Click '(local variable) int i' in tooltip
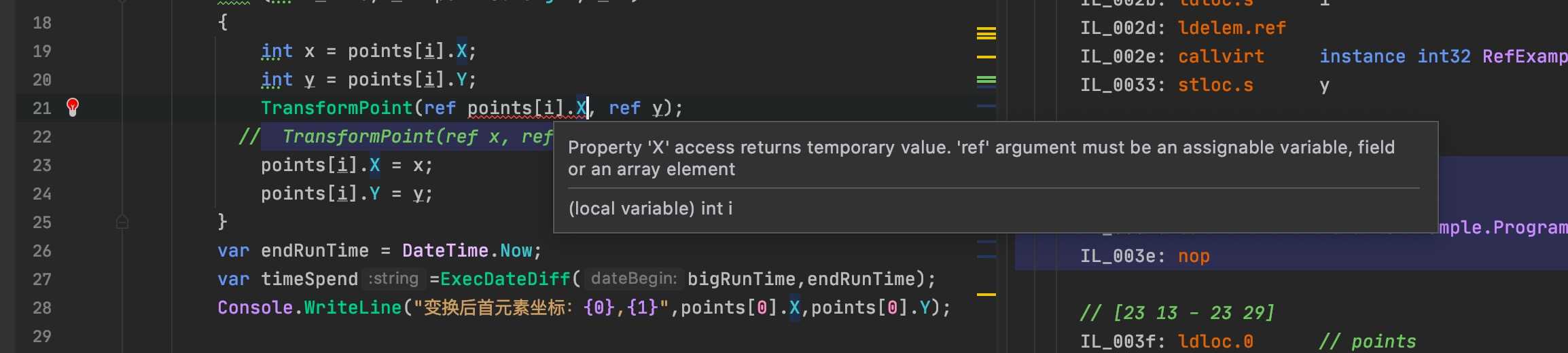This screenshot has width=1568, height=353. (650, 208)
